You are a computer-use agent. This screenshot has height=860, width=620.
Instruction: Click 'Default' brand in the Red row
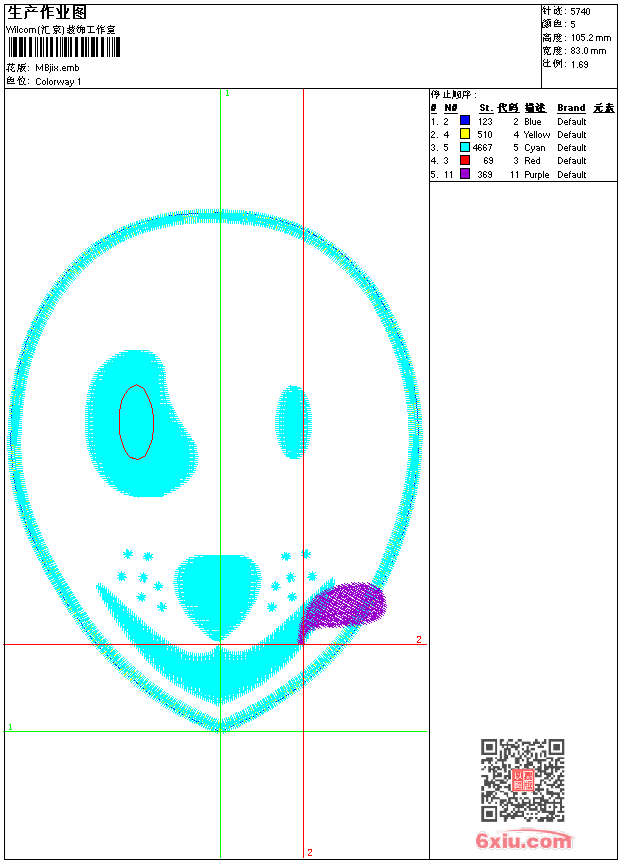click(x=572, y=161)
